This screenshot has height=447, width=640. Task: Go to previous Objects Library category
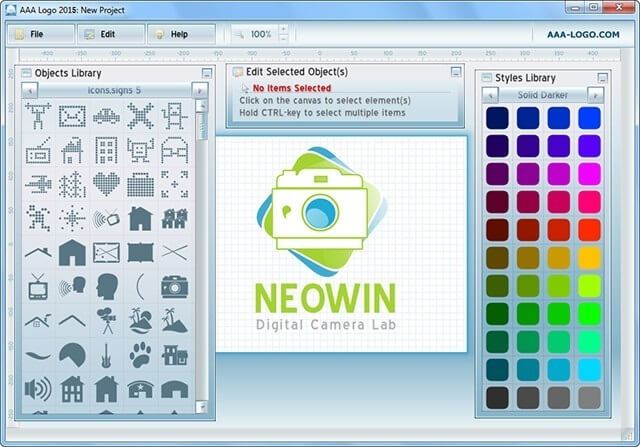click(29, 90)
